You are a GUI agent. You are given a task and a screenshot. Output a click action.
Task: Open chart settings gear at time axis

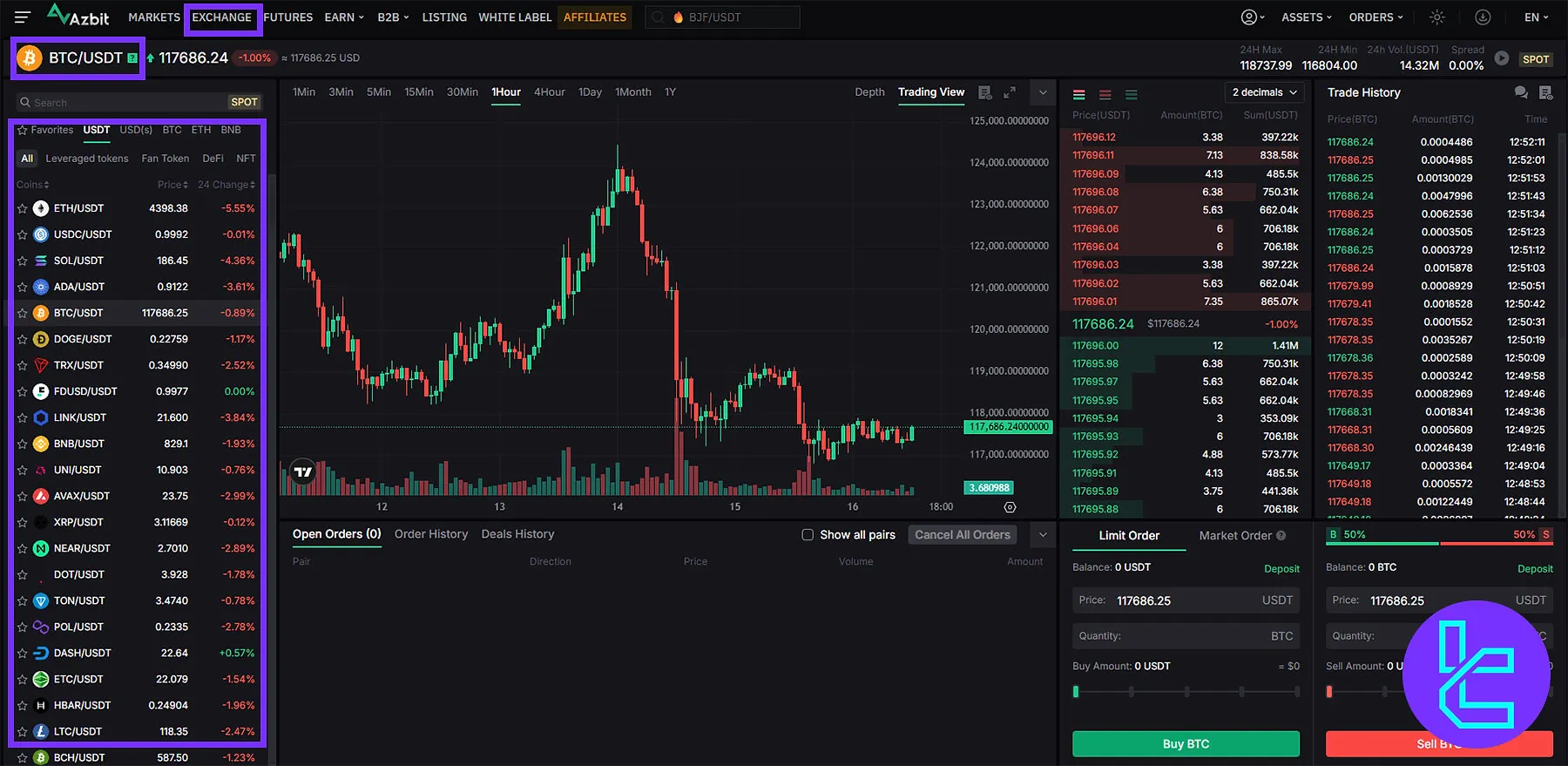click(x=1010, y=507)
